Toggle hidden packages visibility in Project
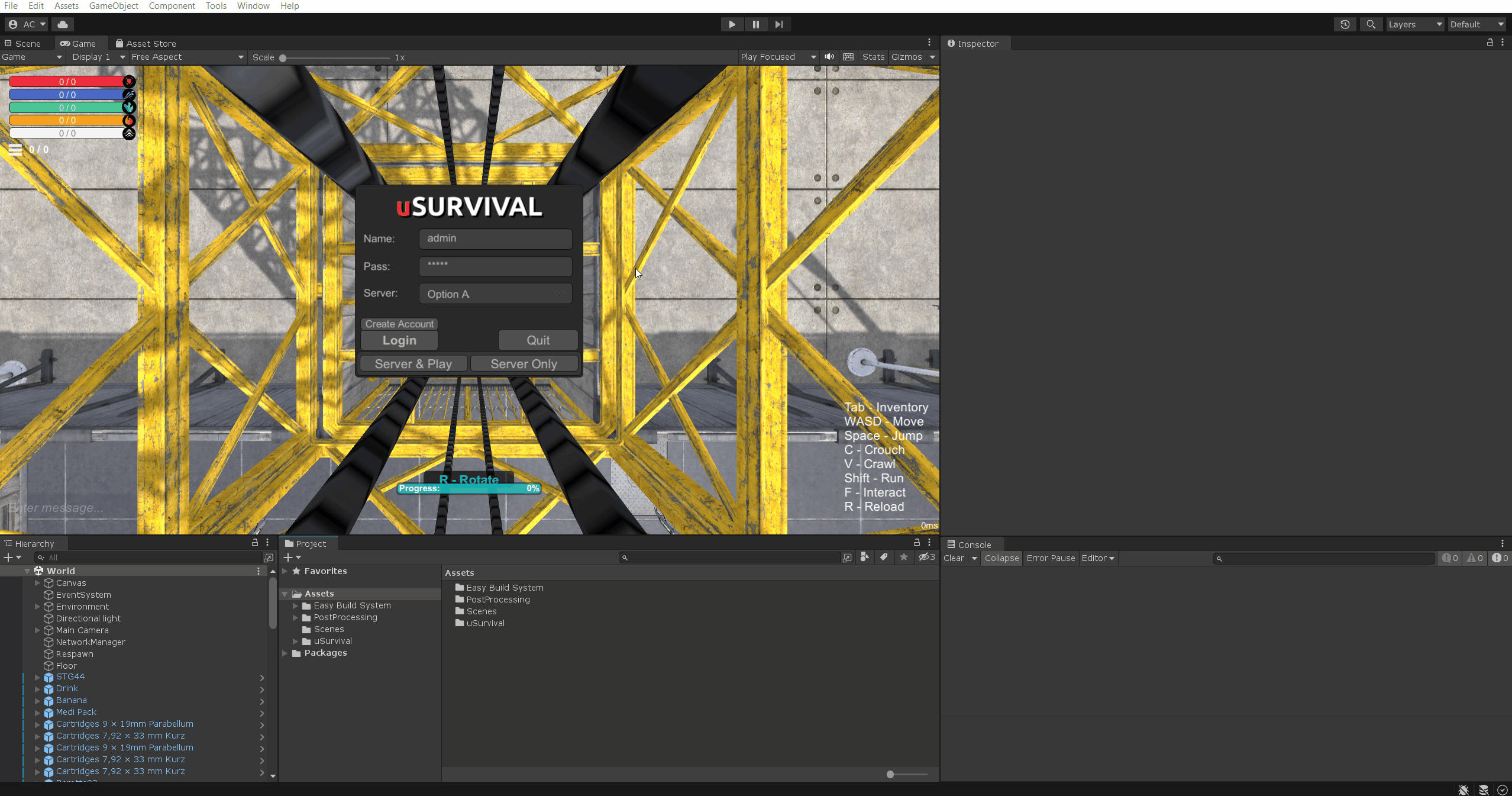The height and width of the screenshot is (796, 1512). point(926,557)
